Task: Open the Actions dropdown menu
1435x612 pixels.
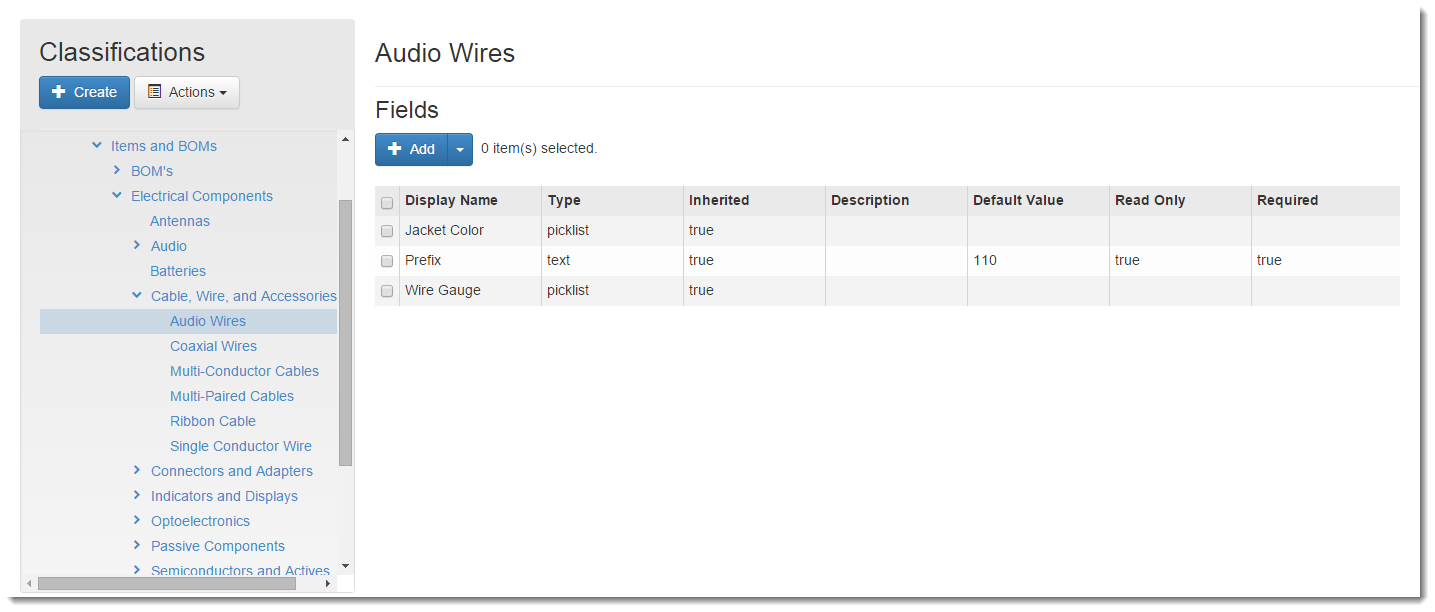Action: pos(187,92)
